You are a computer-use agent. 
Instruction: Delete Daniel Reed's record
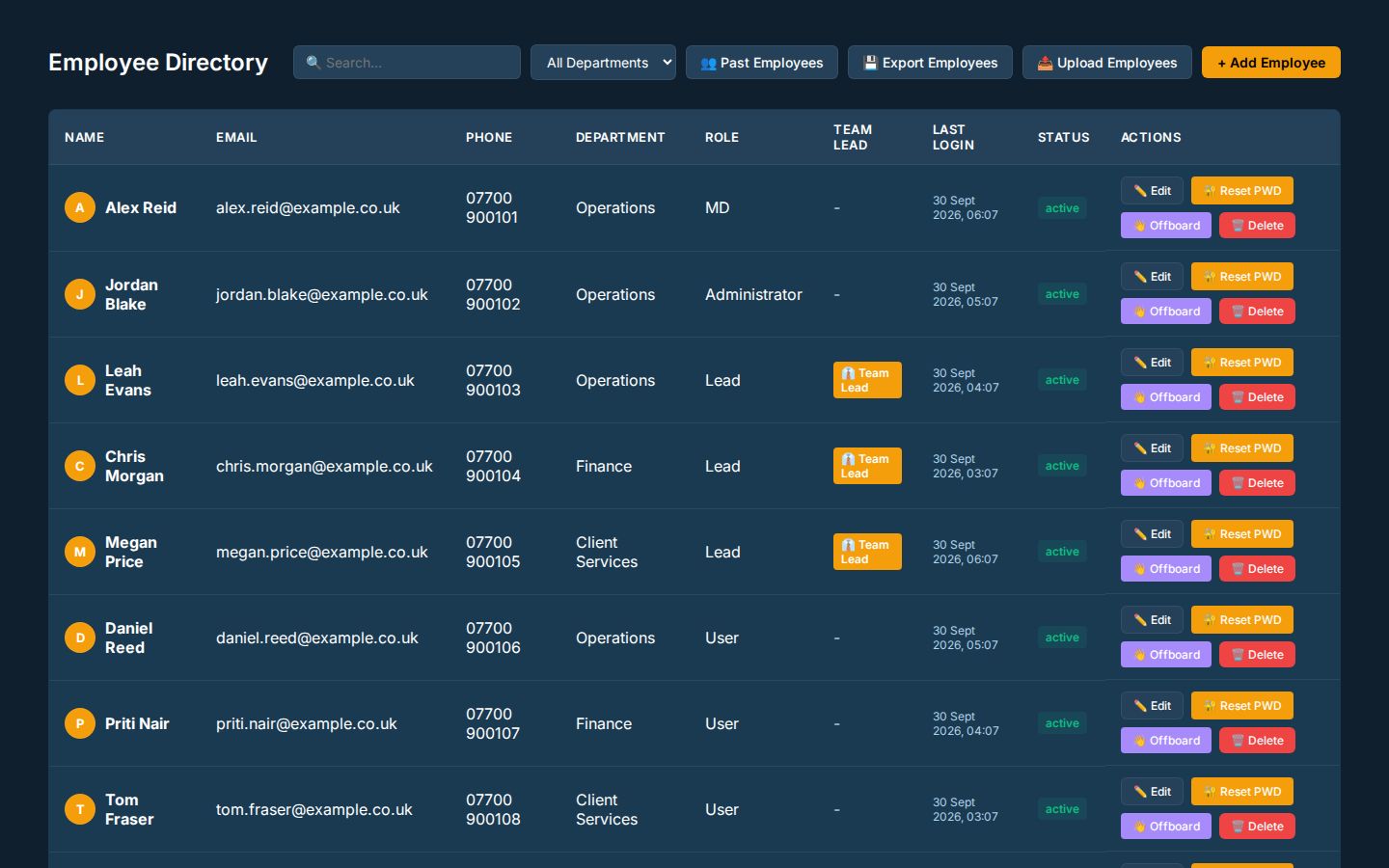[x=1257, y=655]
